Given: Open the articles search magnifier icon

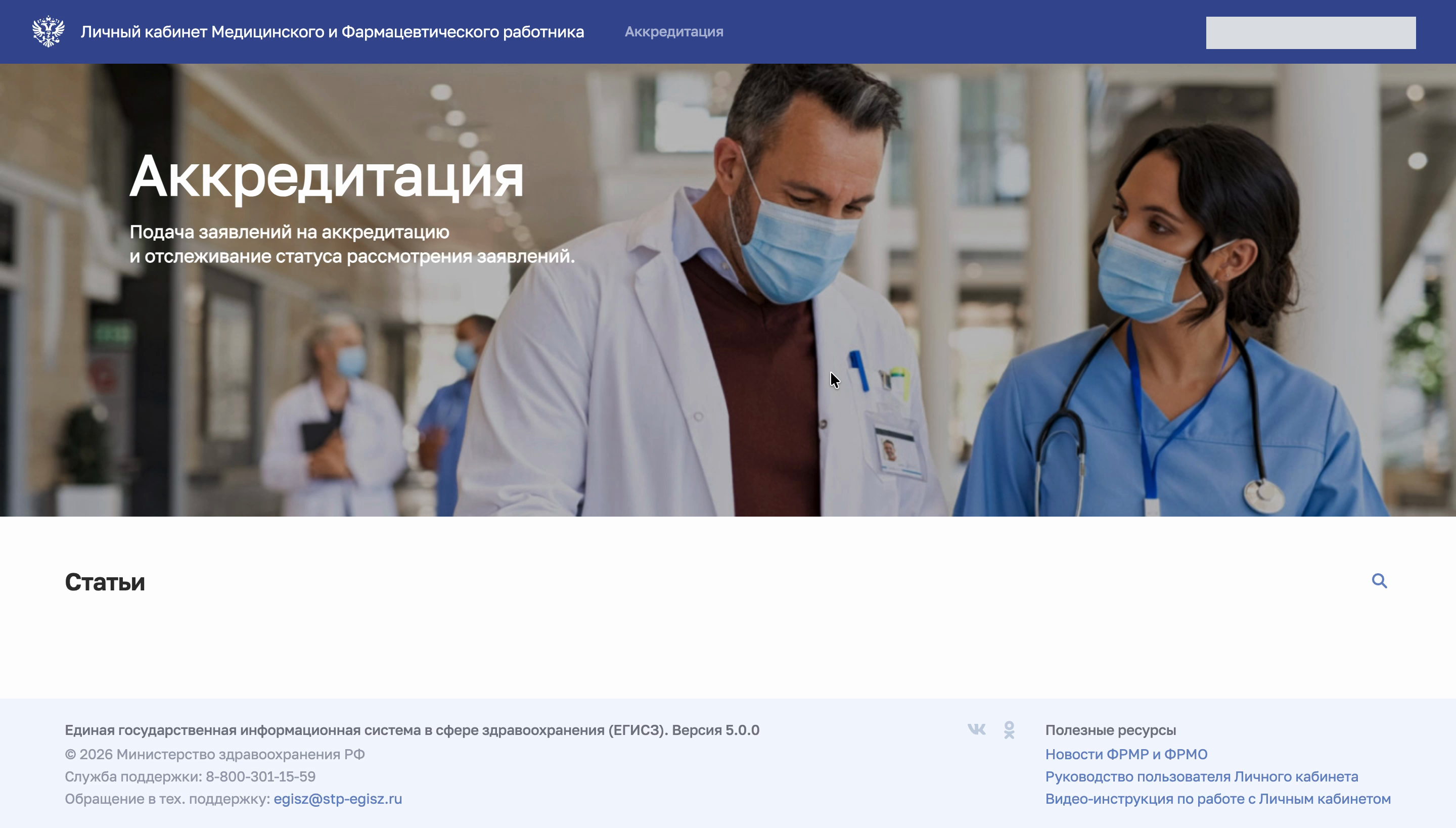Looking at the screenshot, I should click(x=1379, y=581).
